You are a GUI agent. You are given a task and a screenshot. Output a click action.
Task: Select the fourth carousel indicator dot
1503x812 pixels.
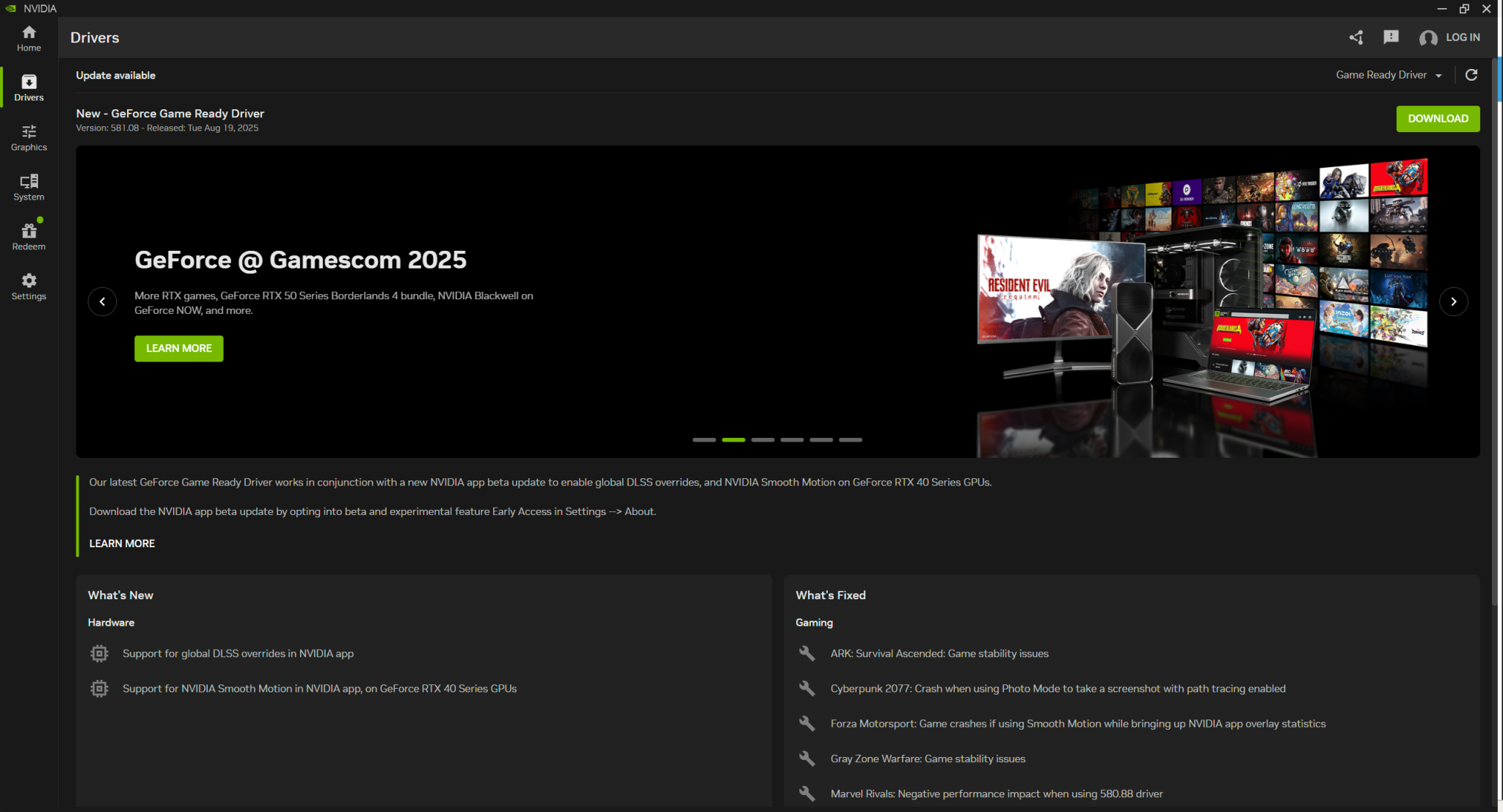pos(792,439)
